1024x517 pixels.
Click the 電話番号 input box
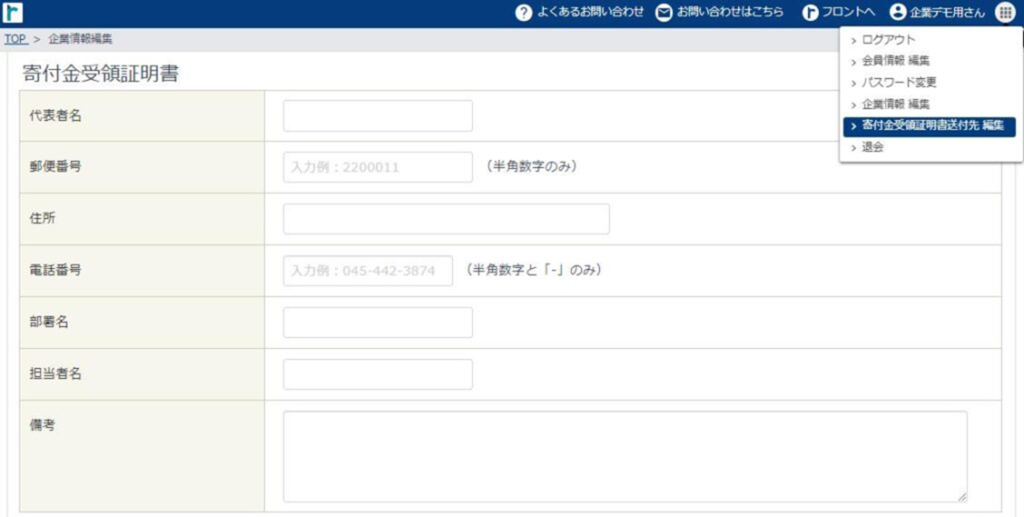pyautogui.click(x=367, y=271)
